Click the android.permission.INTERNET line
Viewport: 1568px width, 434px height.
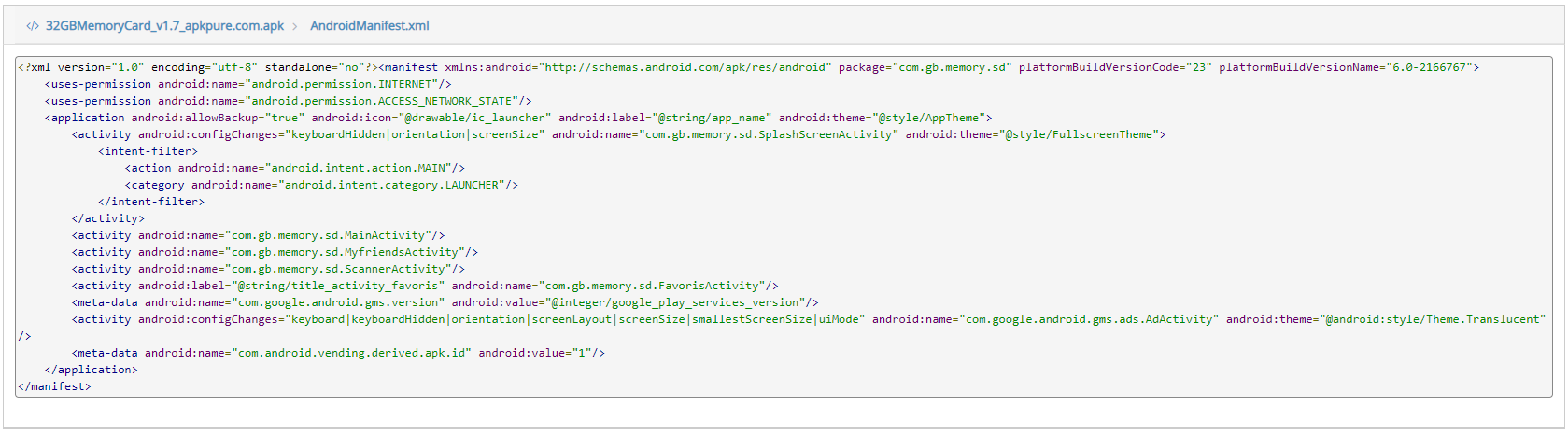[x=247, y=84]
